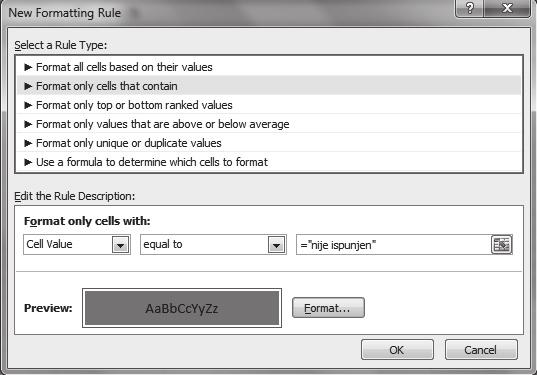Click arrow beside above or below average rule
The width and height of the screenshot is (537, 375).
point(28,124)
